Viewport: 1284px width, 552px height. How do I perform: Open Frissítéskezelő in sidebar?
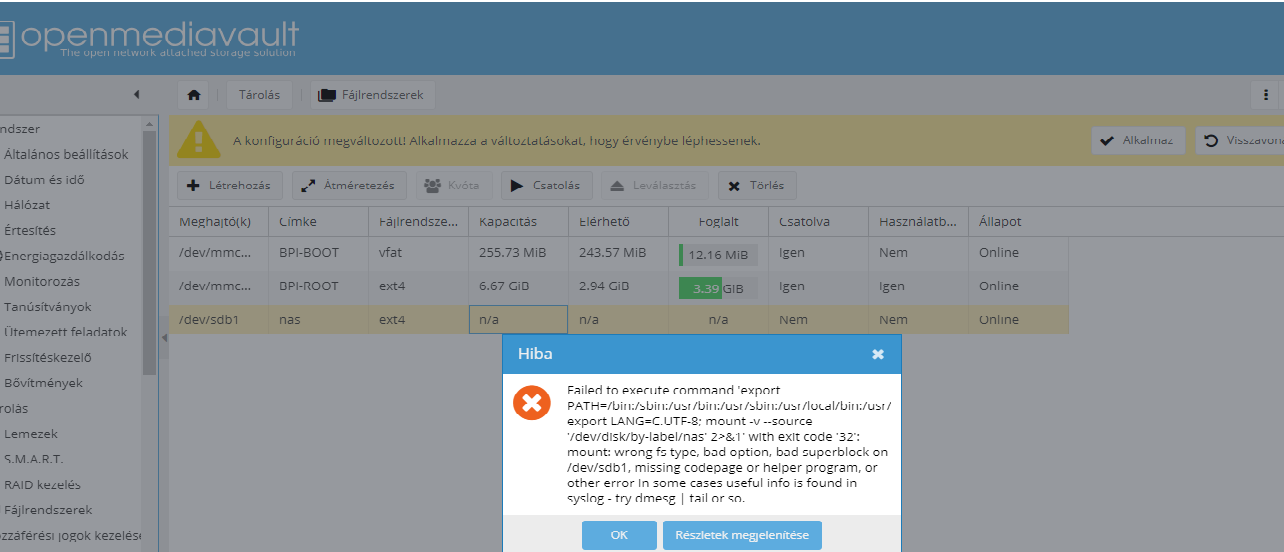click(x=48, y=357)
